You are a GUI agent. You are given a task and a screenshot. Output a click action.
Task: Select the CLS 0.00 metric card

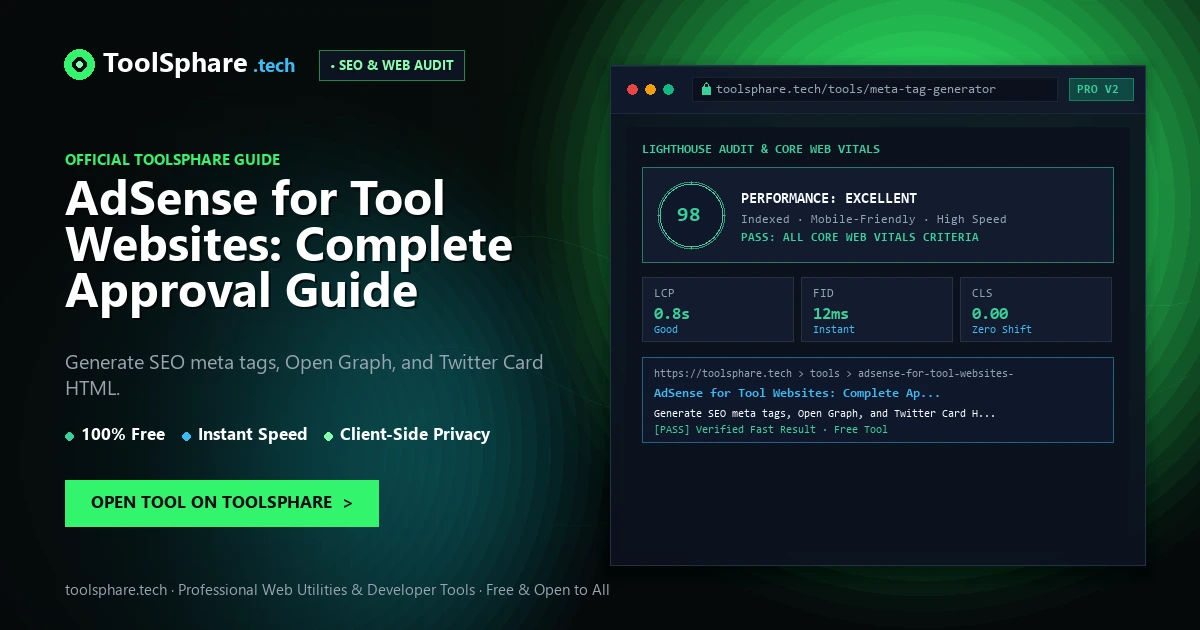tap(1036, 309)
